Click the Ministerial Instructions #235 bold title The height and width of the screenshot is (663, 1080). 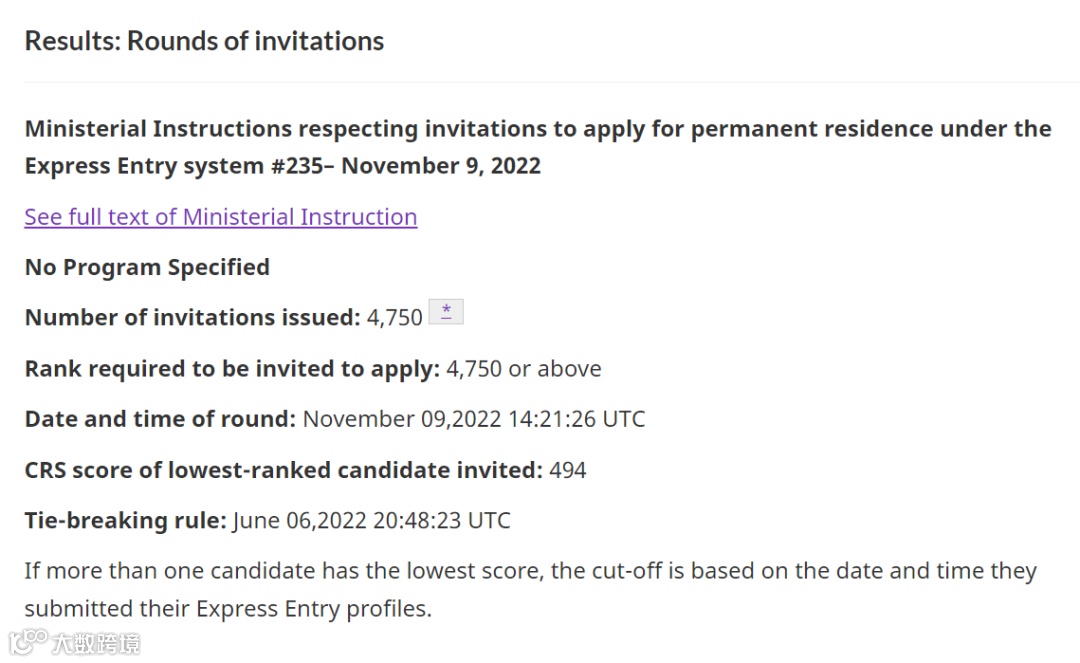pos(537,129)
